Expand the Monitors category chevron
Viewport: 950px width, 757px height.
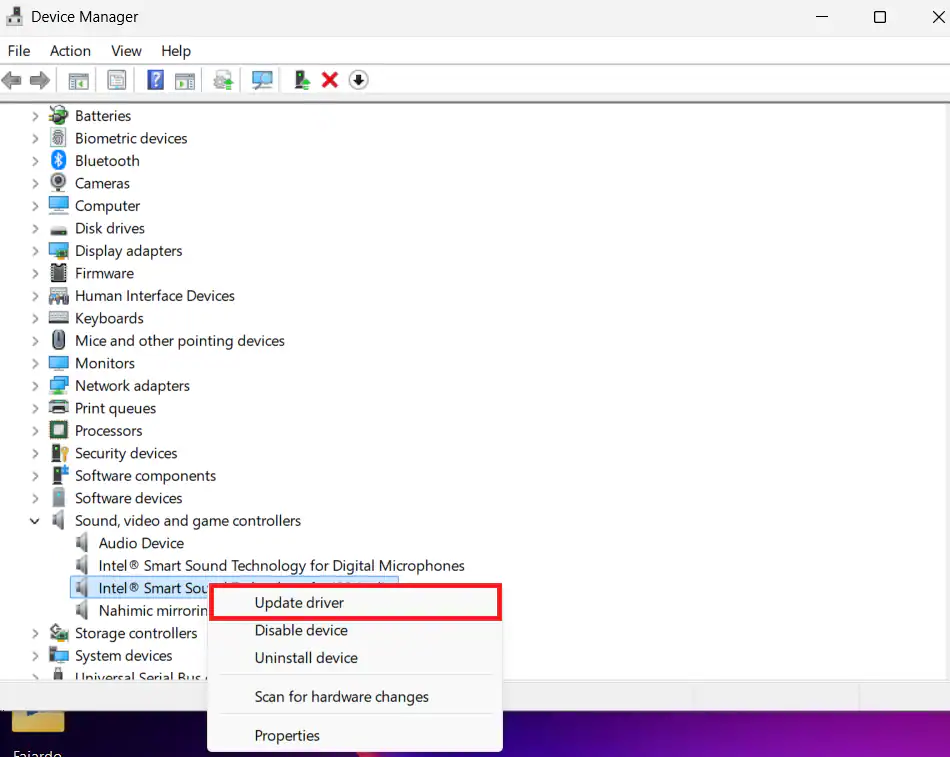tap(35, 364)
